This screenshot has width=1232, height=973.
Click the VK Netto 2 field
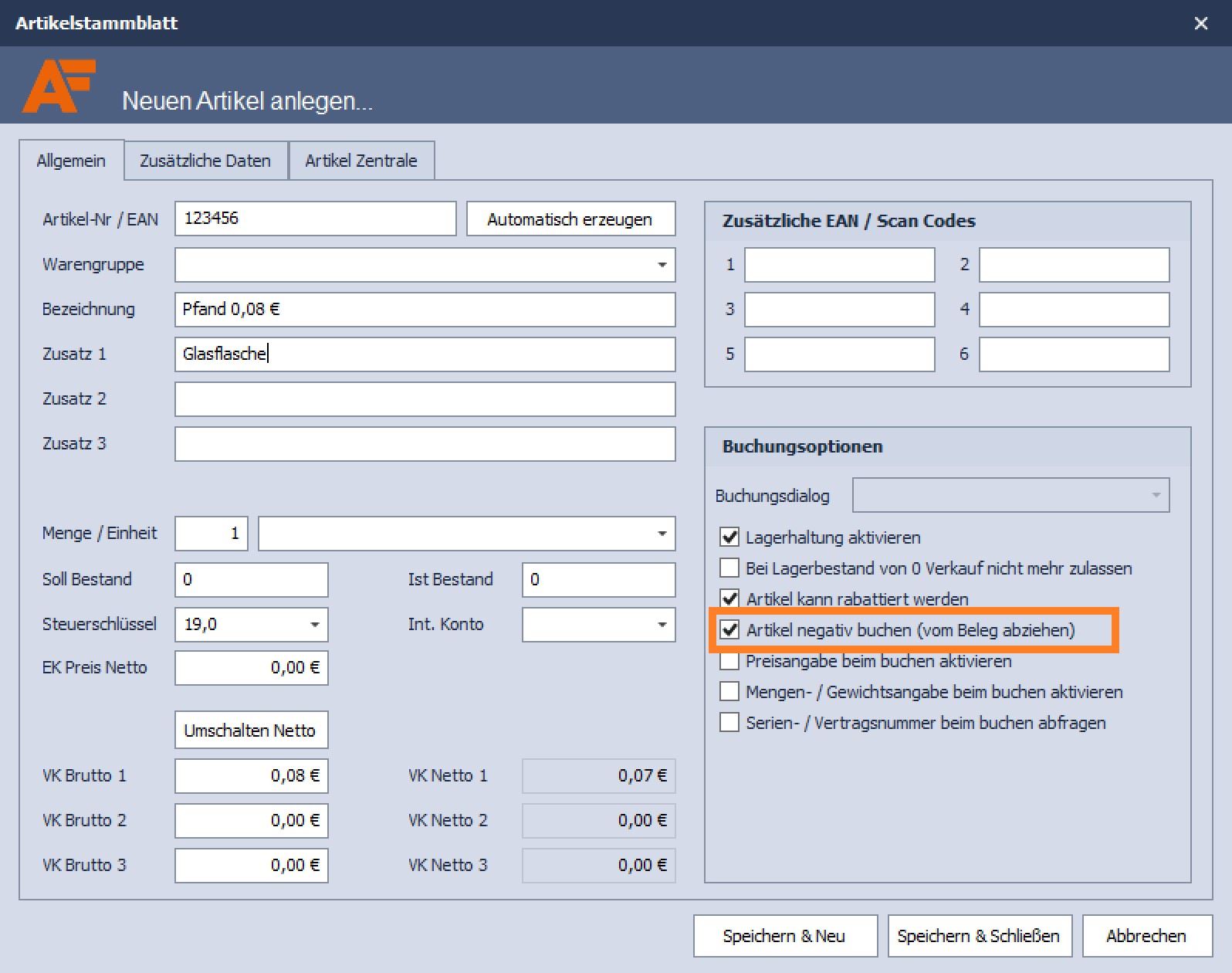pos(599,821)
